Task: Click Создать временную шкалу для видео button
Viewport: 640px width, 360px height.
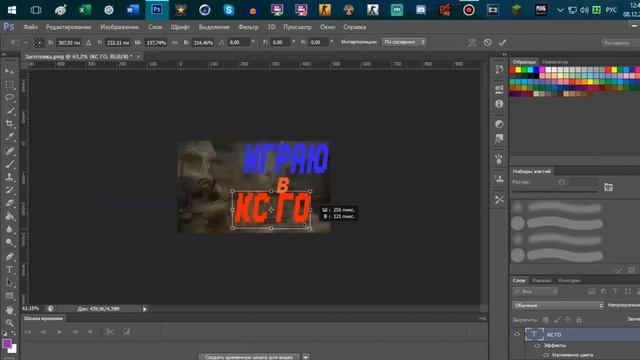Action: coord(249,357)
